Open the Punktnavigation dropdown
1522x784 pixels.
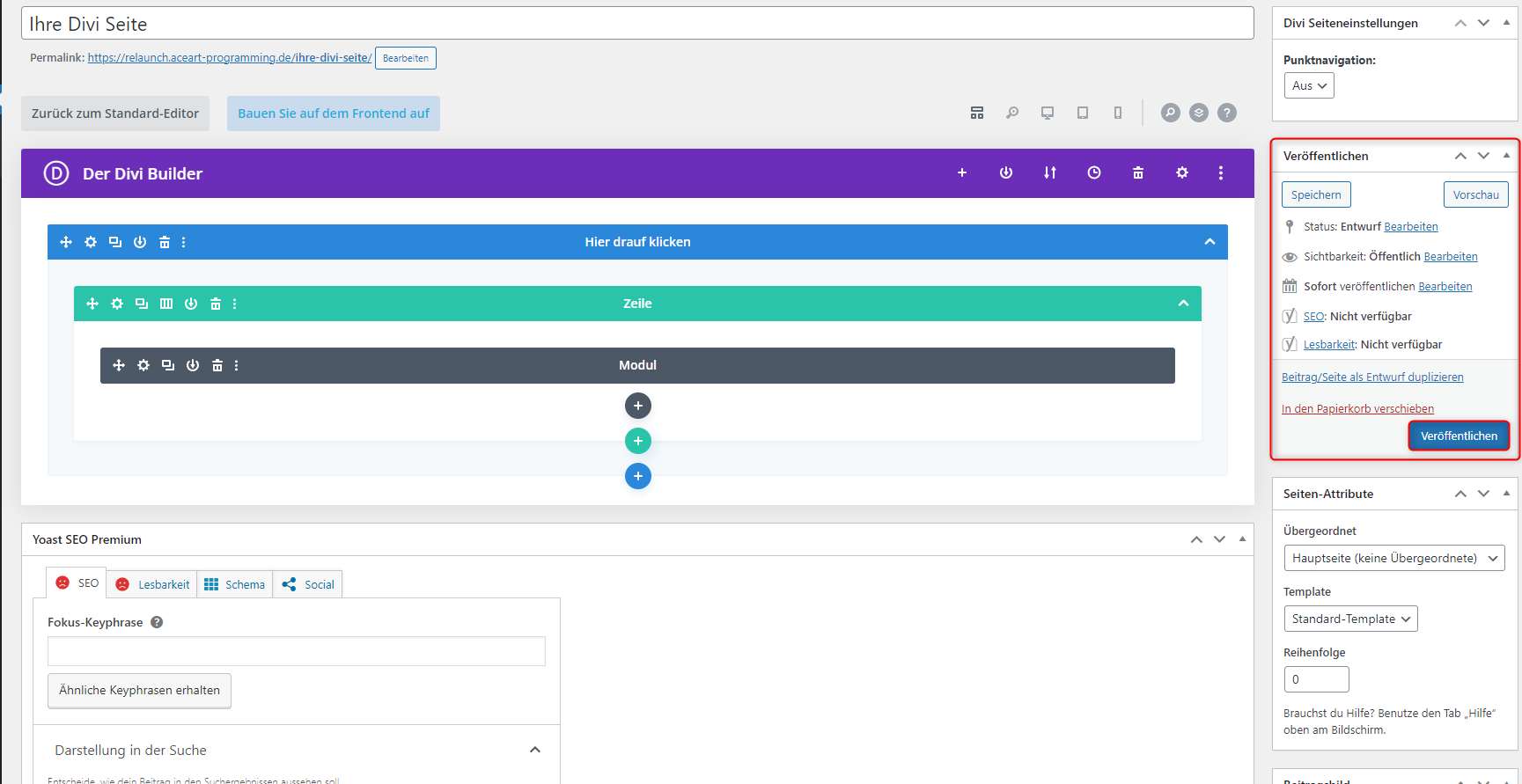[x=1308, y=85]
